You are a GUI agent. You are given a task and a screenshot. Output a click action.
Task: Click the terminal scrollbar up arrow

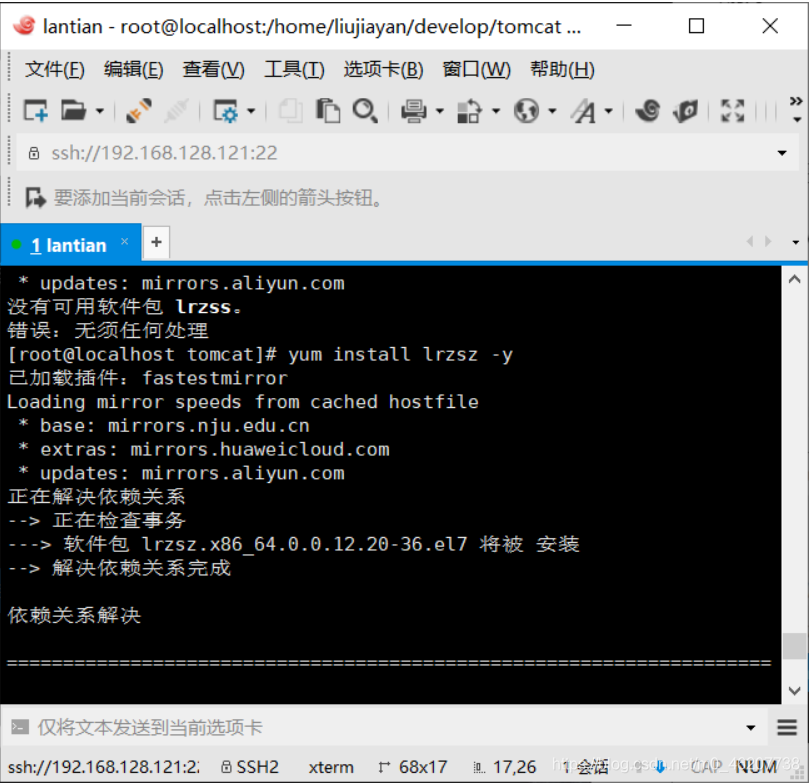click(795, 280)
